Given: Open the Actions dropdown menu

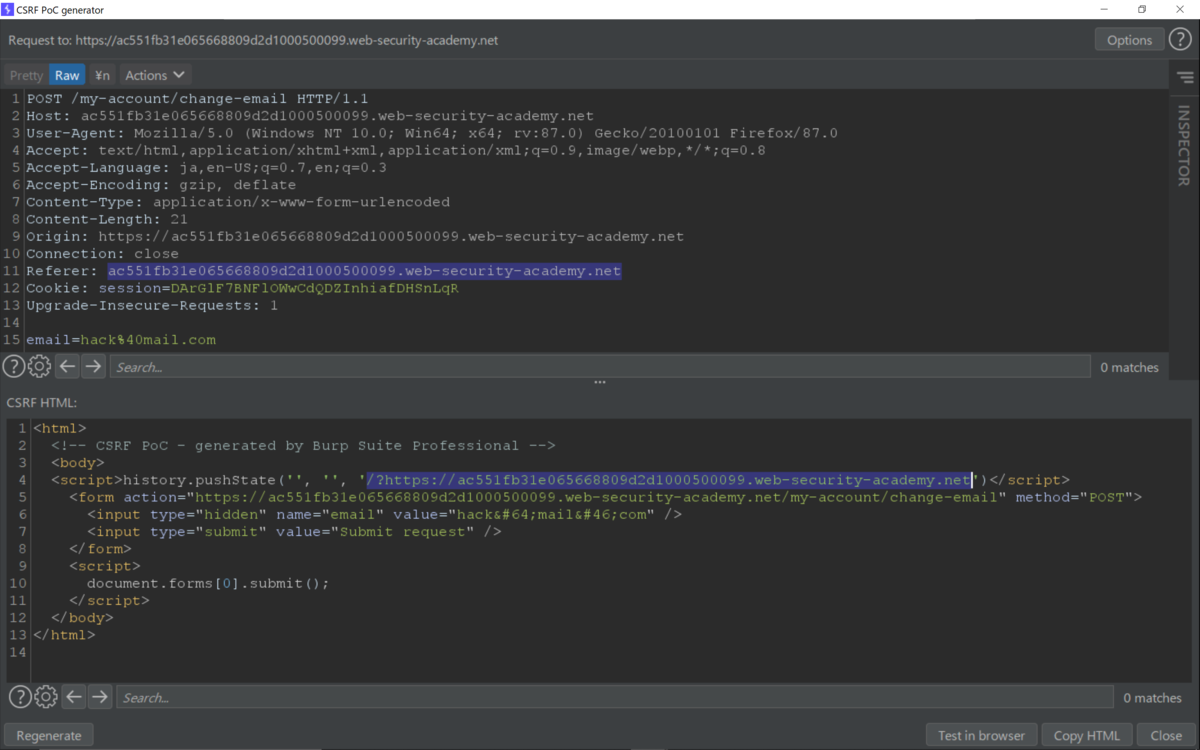Looking at the screenshot, I should point(155,75).
